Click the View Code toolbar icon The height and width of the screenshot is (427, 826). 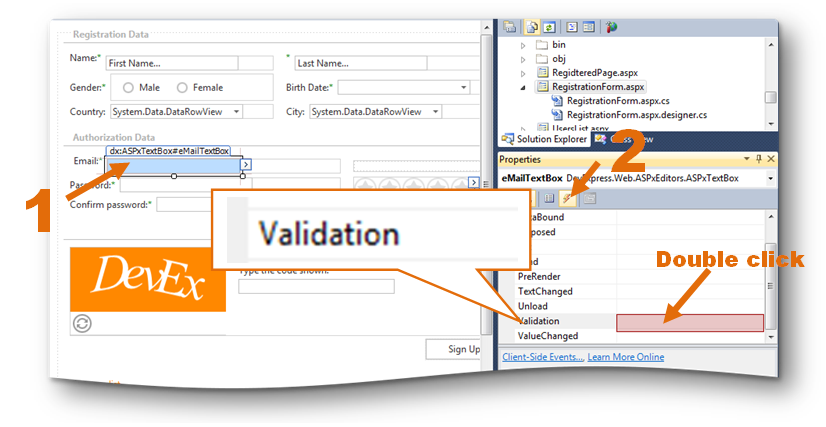(572, 27)
